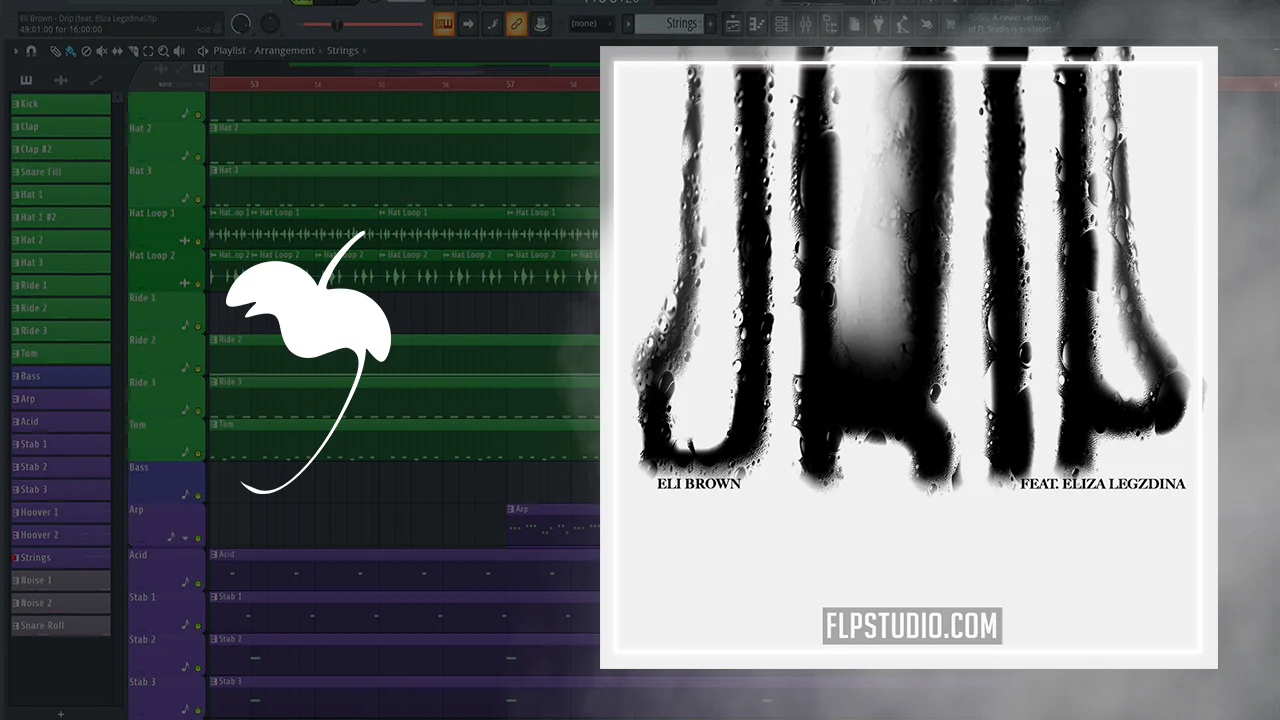The height and width of the screenshot is (720, 1280).
Task: Click the stamp icon in top toolbar
Action: coord(541,24)
